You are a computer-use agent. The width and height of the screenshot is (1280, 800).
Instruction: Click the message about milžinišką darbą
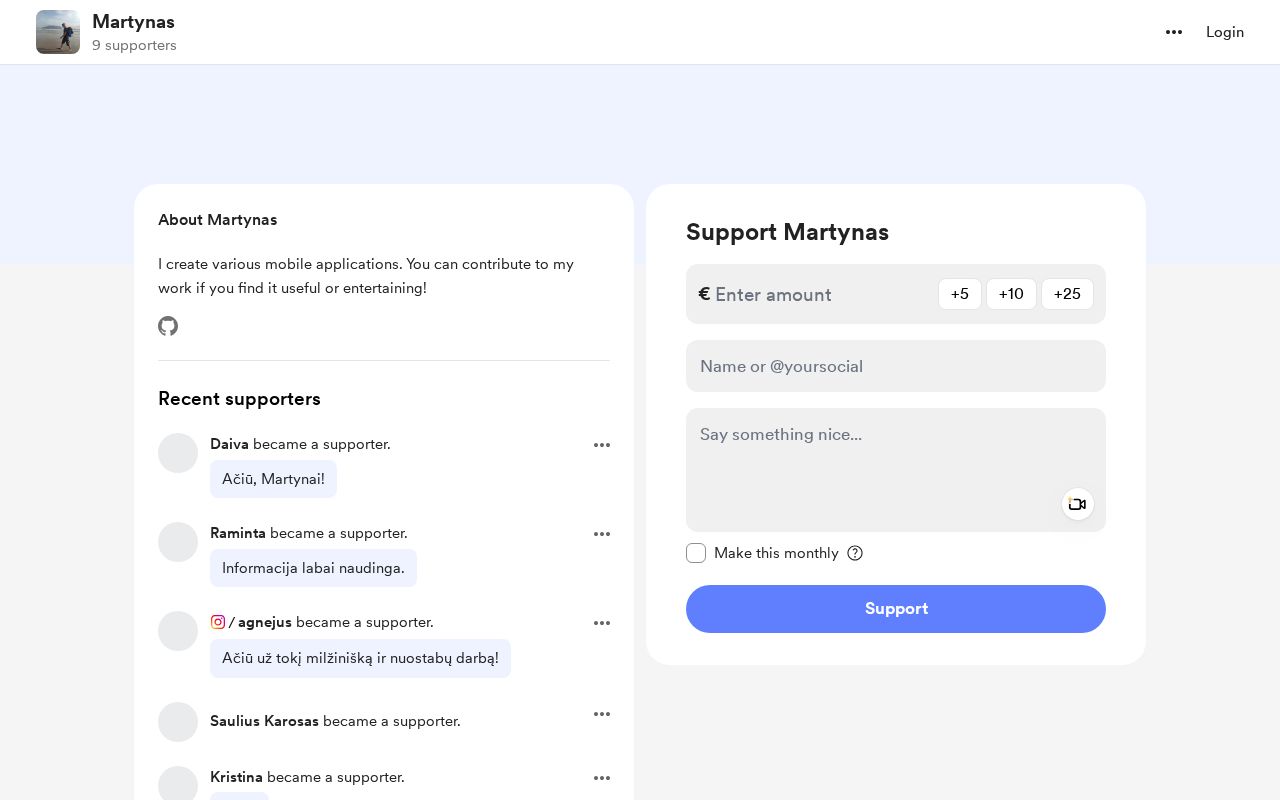[360, 658]
